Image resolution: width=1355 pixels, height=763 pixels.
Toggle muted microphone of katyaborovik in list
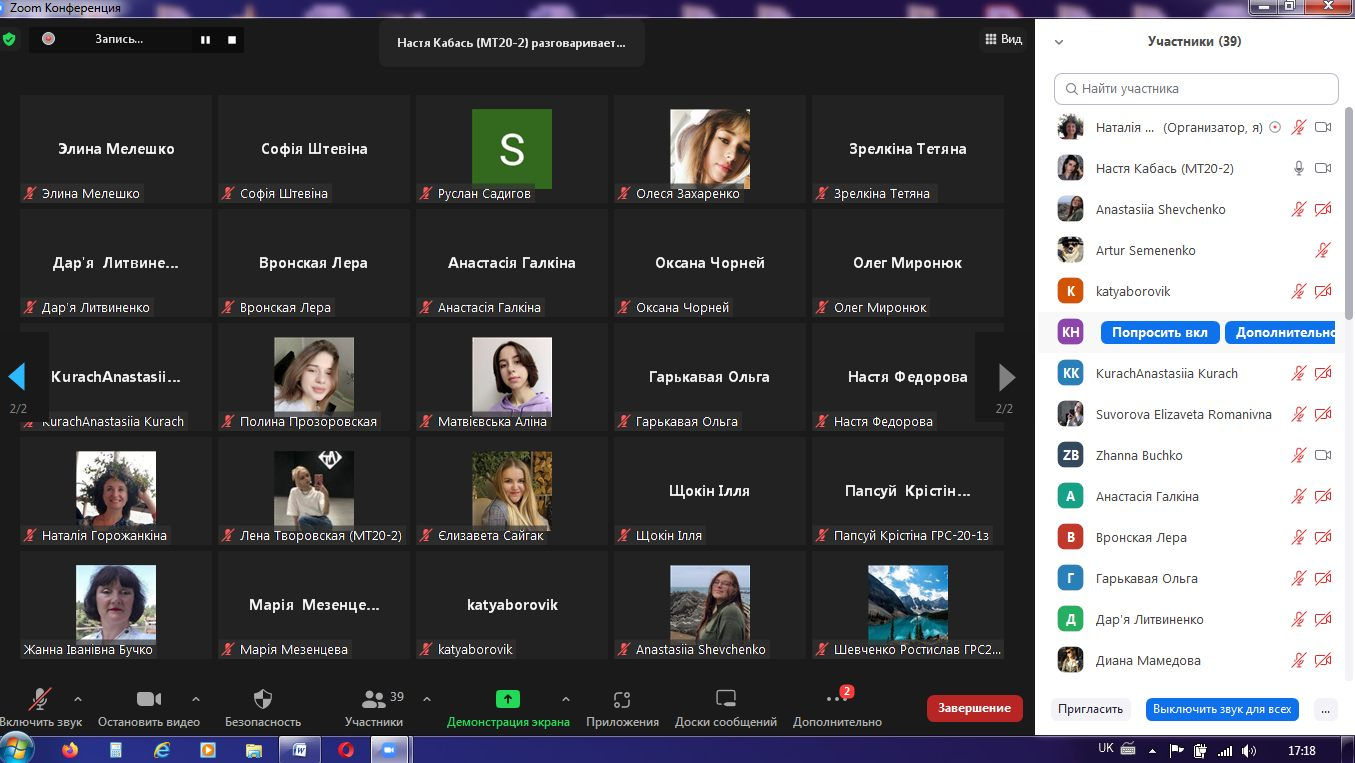1299,291
